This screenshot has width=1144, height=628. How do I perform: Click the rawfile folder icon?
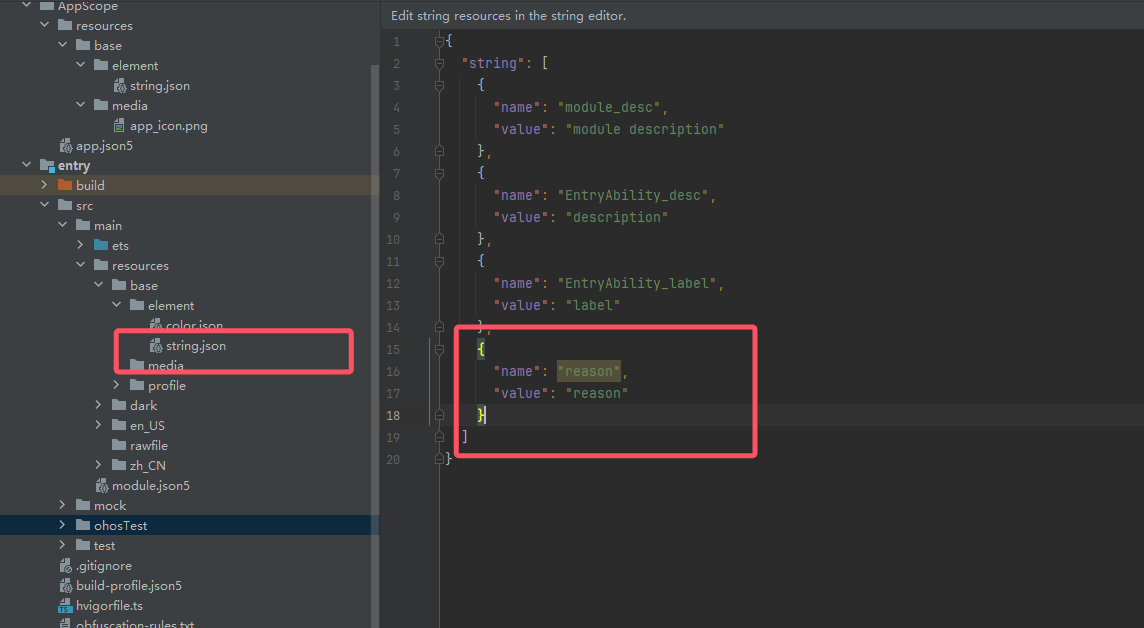(x=119, y=445)
